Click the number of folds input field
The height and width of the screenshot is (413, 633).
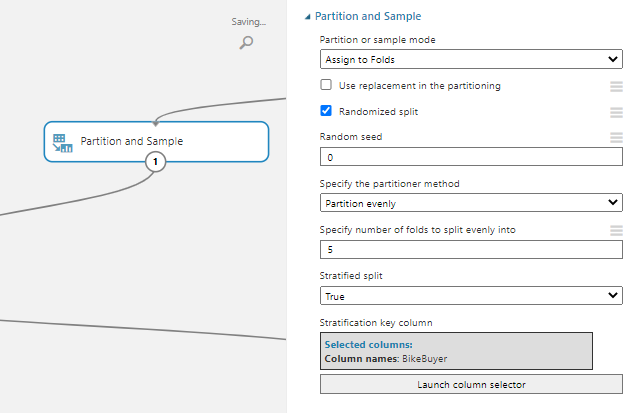coord(470,250)
